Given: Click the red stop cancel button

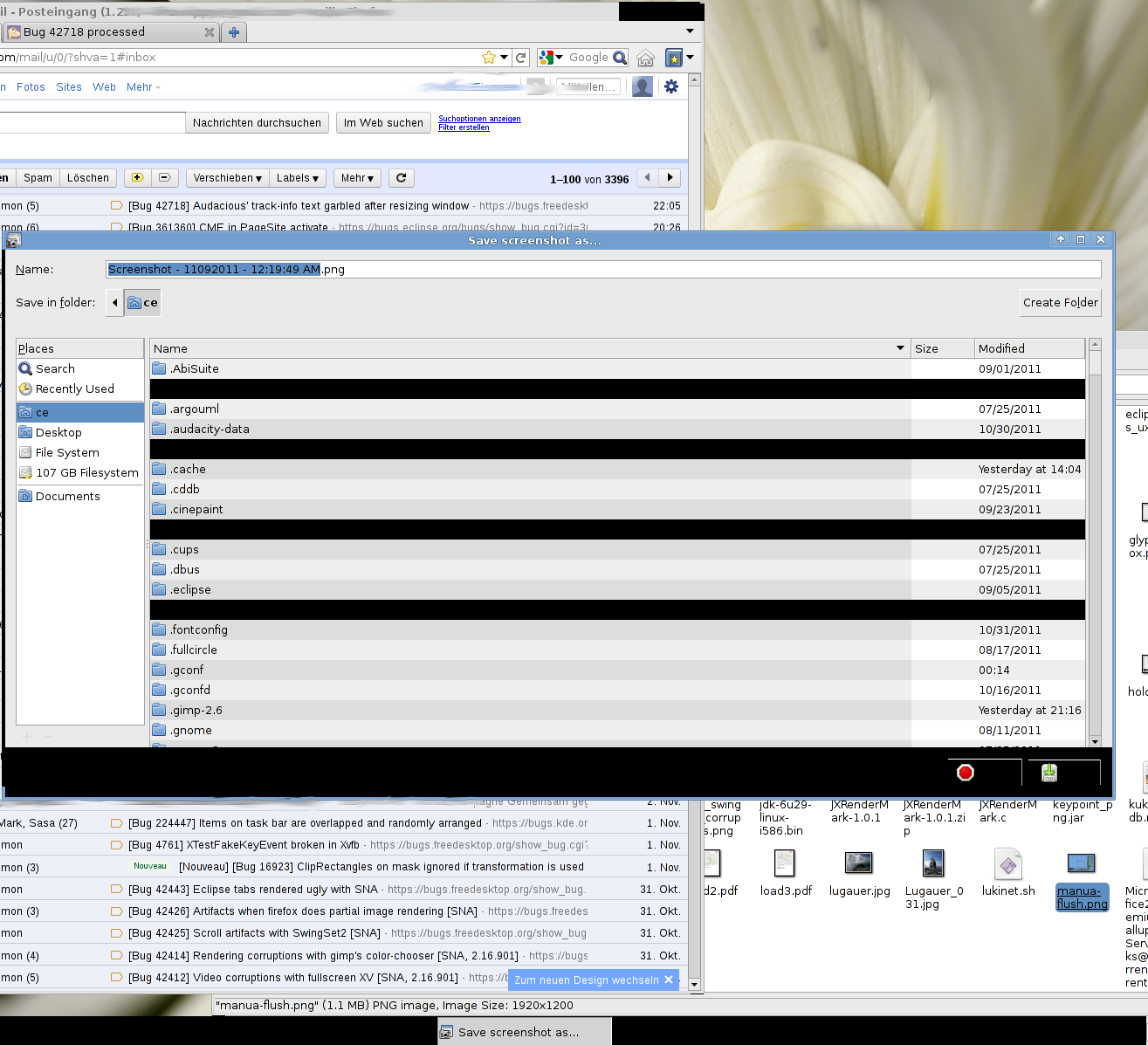Looking at the screenshot, I should (x=966, y=773).
